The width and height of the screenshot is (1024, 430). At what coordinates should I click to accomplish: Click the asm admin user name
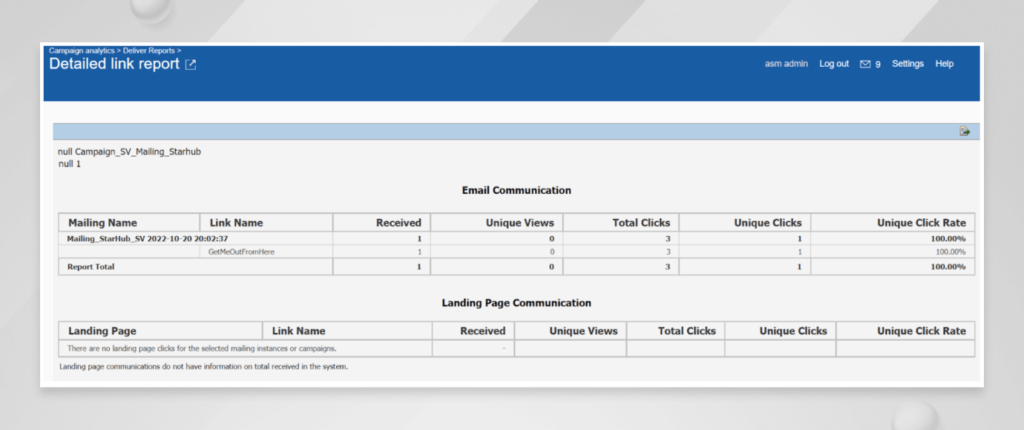click(x=786, y=64)
